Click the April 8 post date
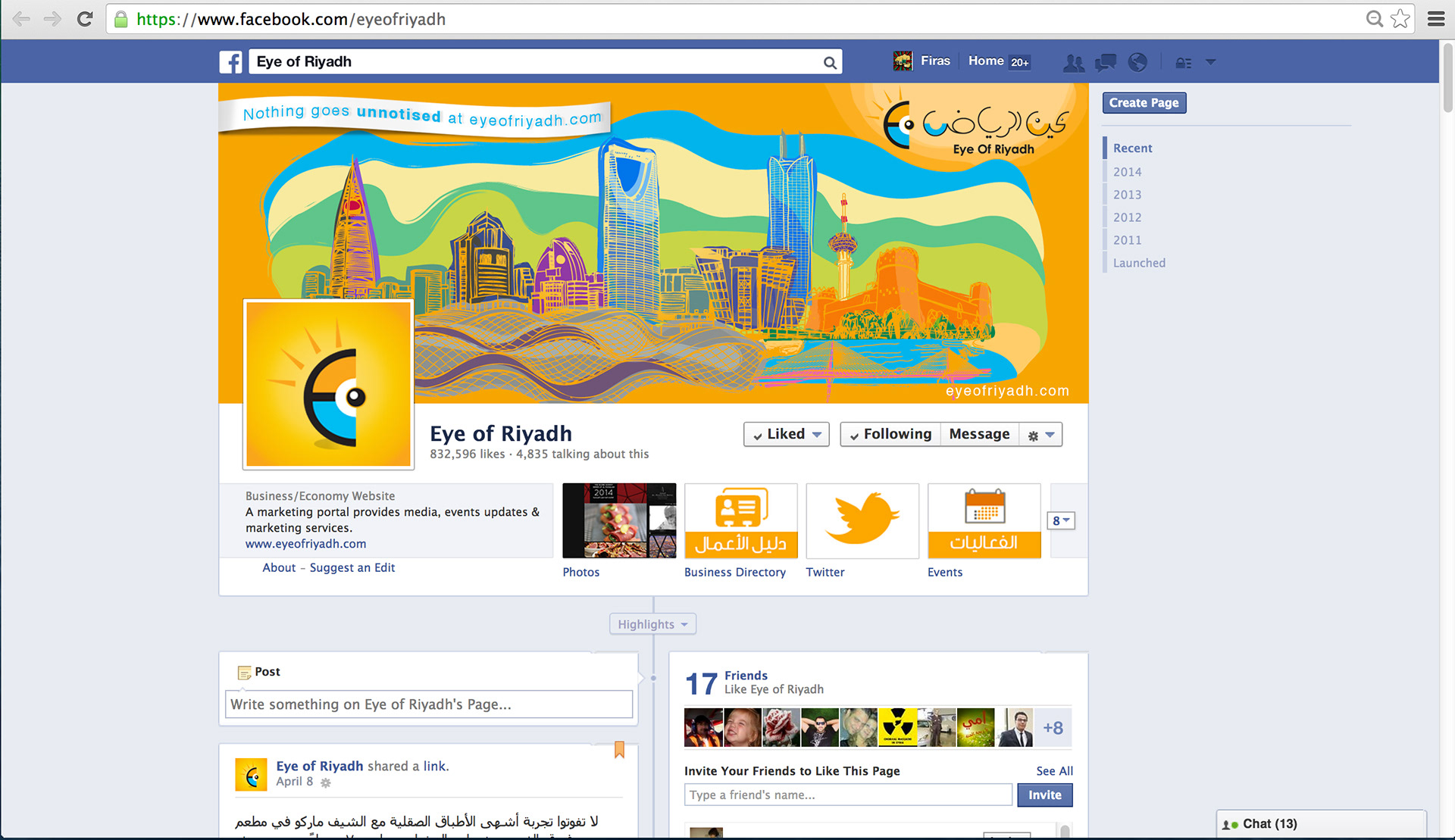The width and height of the screenshot is (1455, 840). pos(294,782)
